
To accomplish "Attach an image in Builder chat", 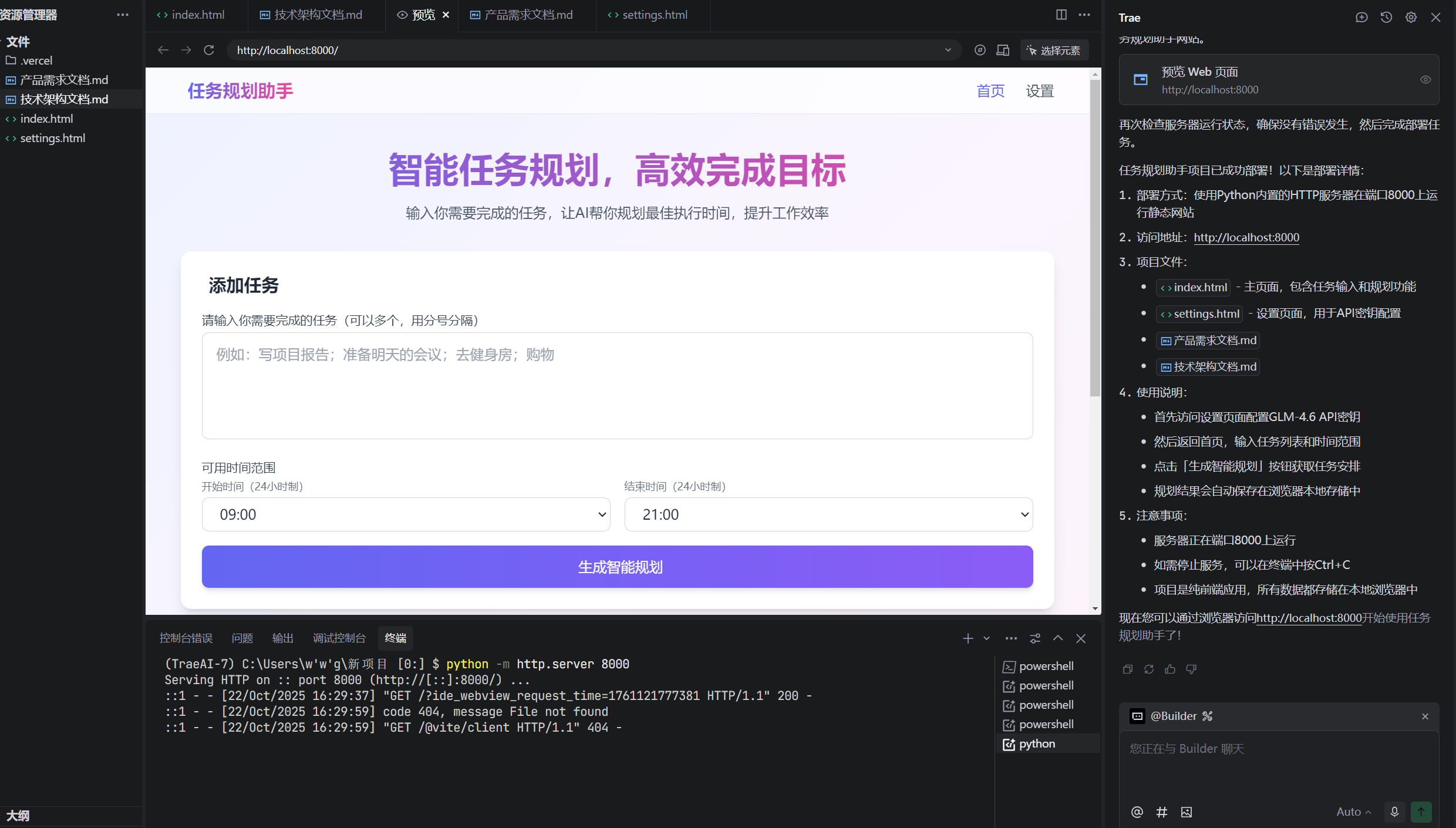I will pos(1187,812).
